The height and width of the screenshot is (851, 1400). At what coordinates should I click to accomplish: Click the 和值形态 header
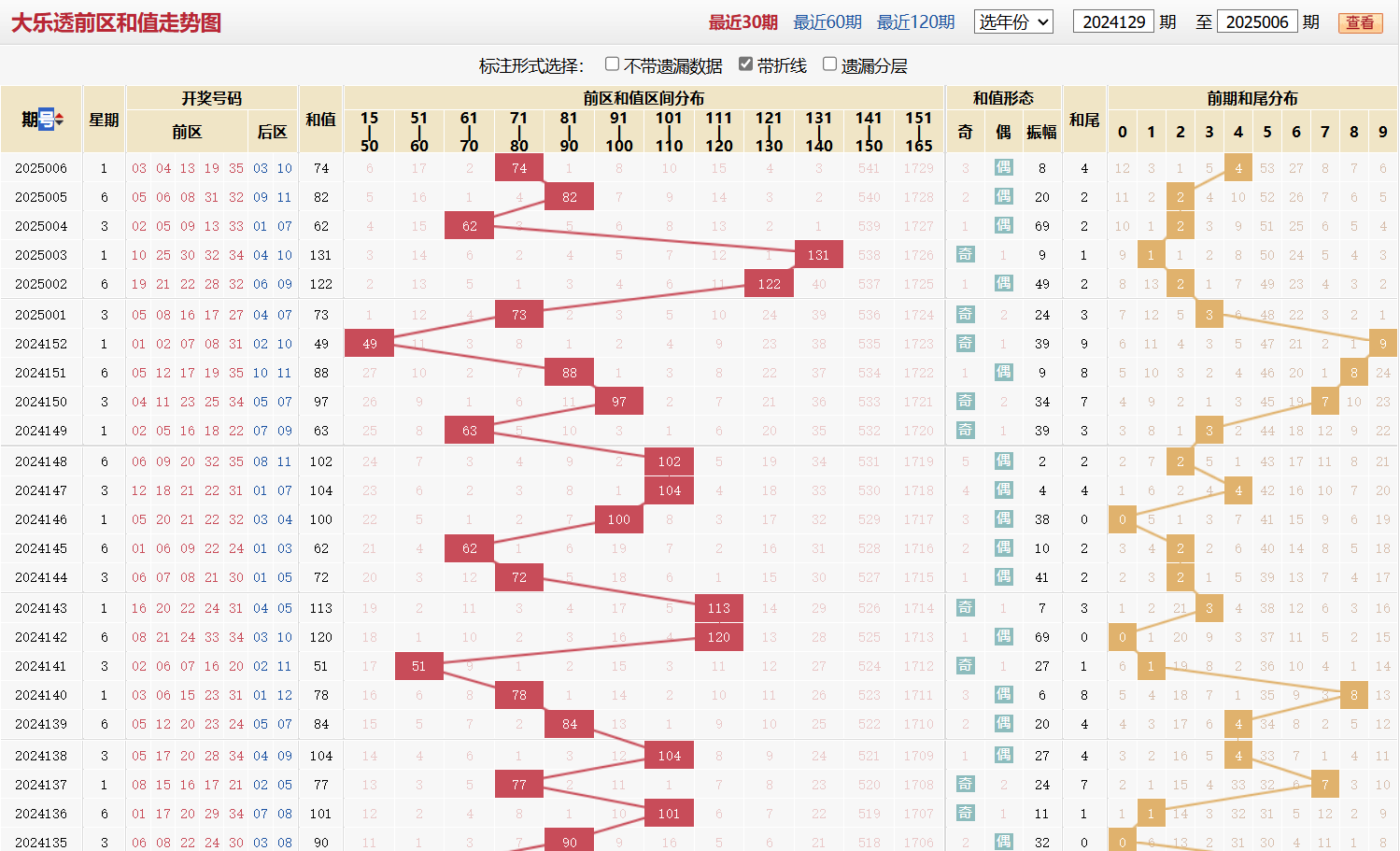[x=1003, y=98]
